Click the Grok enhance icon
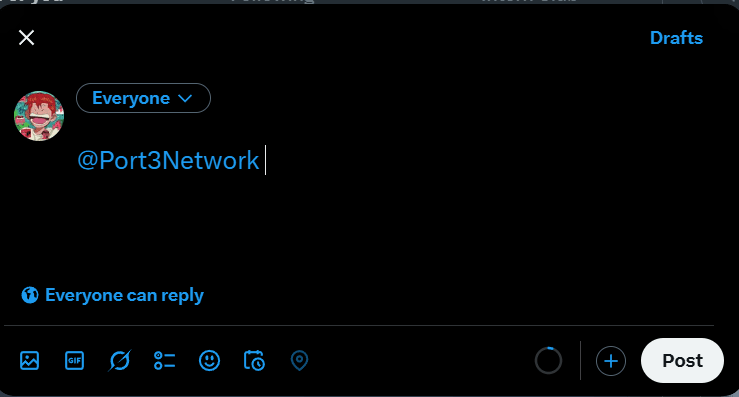Image resolution: width=739 pixels, height=397 pixels. 120,361
